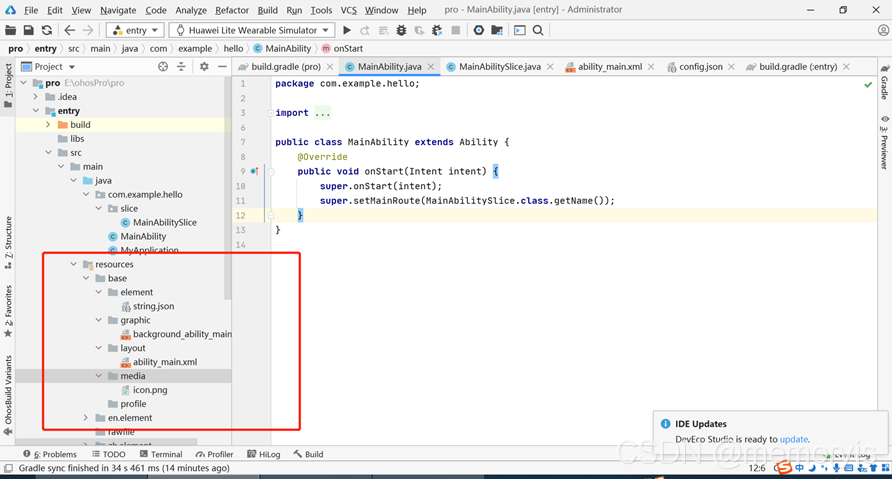Open the Search Everywhere magnifier icon
Screen dimensions: 892x479
pos(538,30)
